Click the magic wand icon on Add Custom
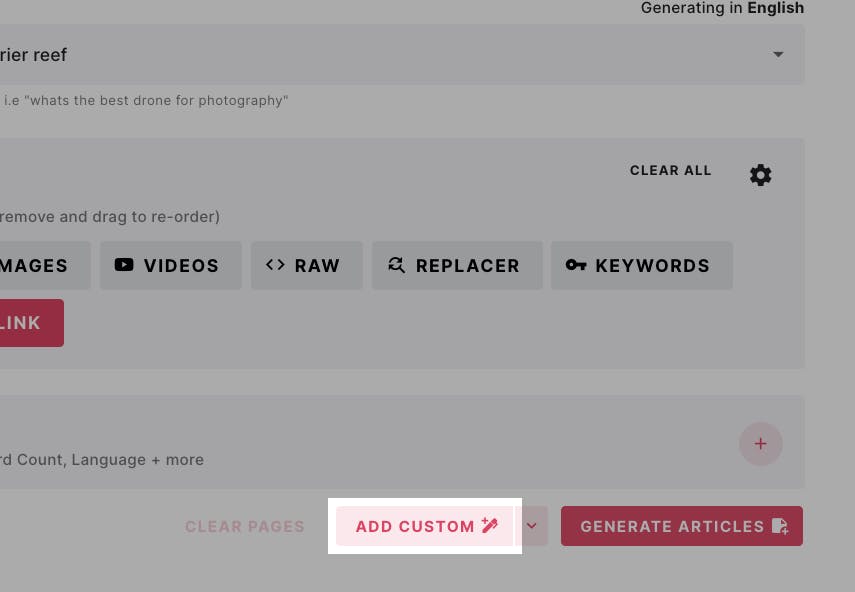855x592 pixels. [x=490, y=525]
